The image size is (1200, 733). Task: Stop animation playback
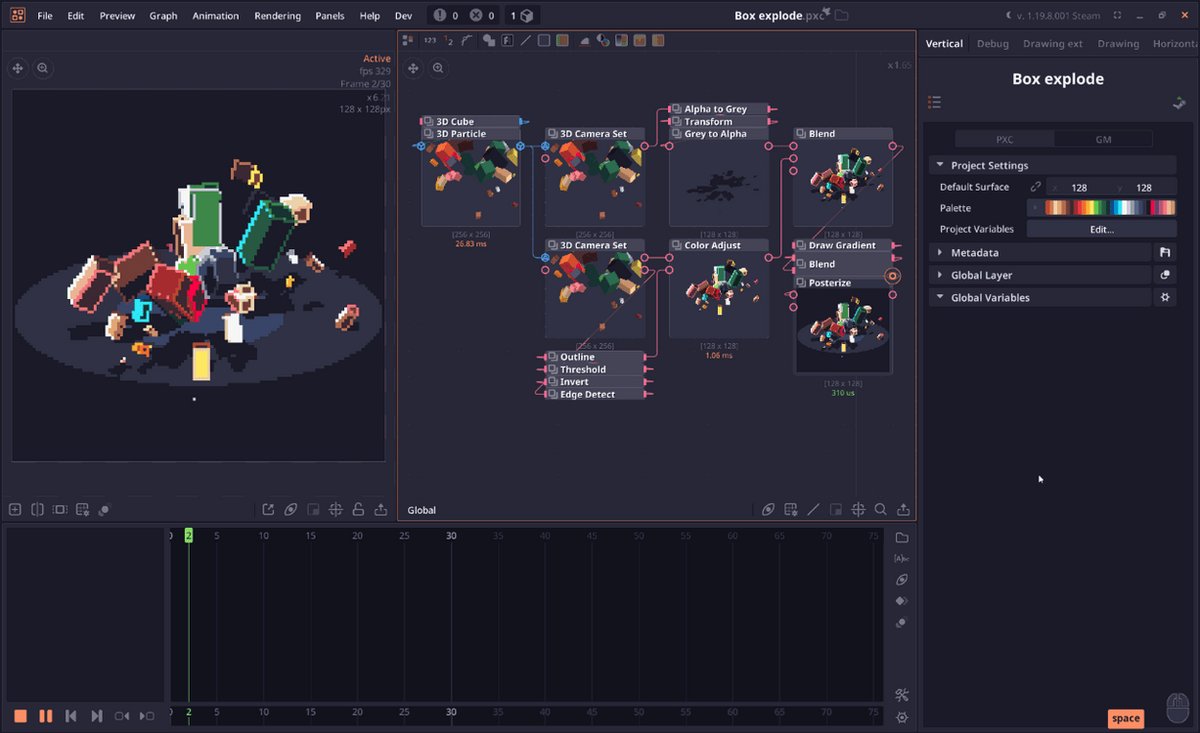click(x=20, y=716)
